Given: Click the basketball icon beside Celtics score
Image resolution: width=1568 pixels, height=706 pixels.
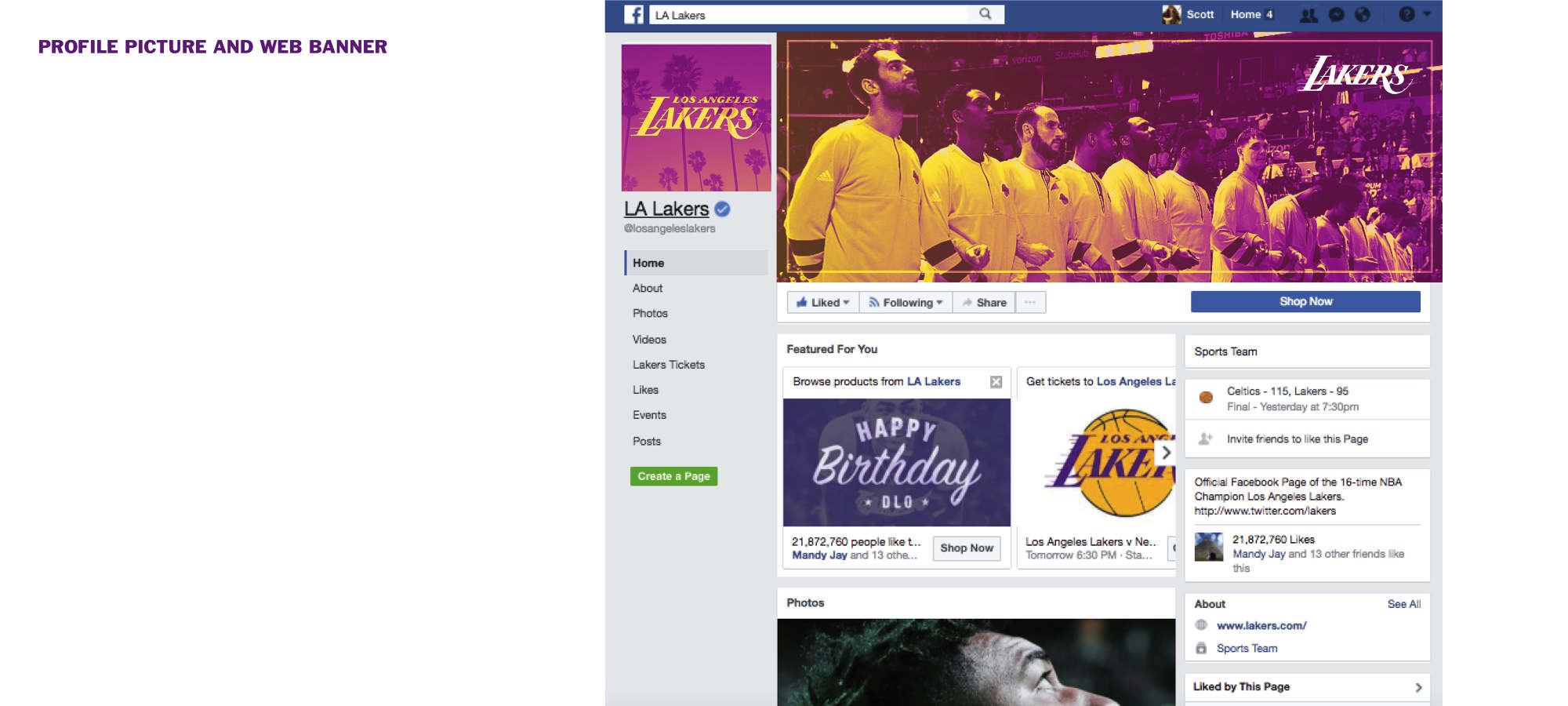Looking at the screenshot, I should pos(1206,397).
